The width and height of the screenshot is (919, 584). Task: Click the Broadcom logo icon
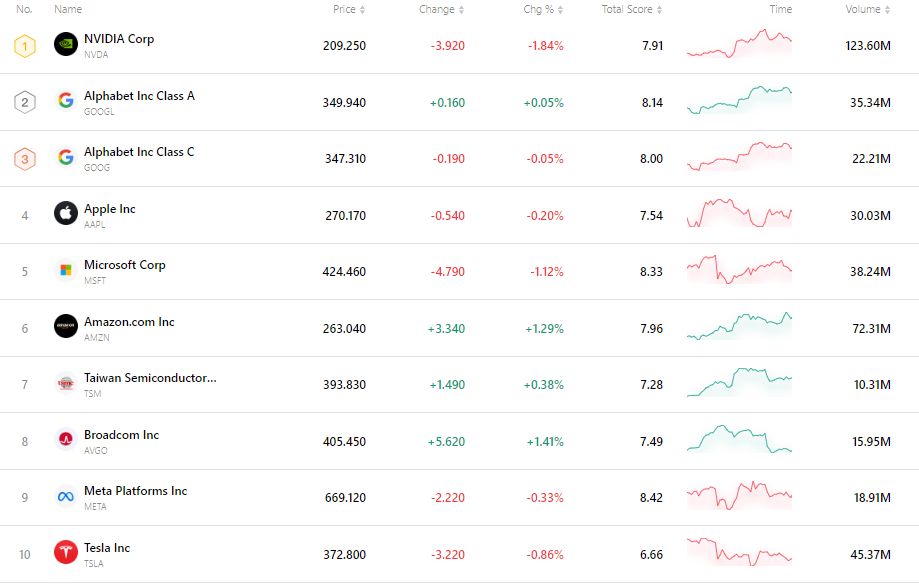(x=65, y=440)
